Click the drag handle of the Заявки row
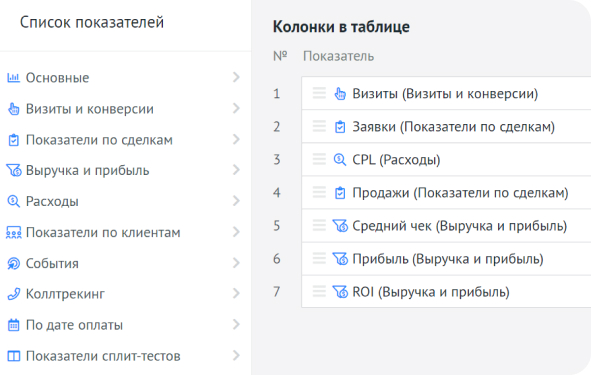The width and height of the screenshot is (591, 375). 319,126
